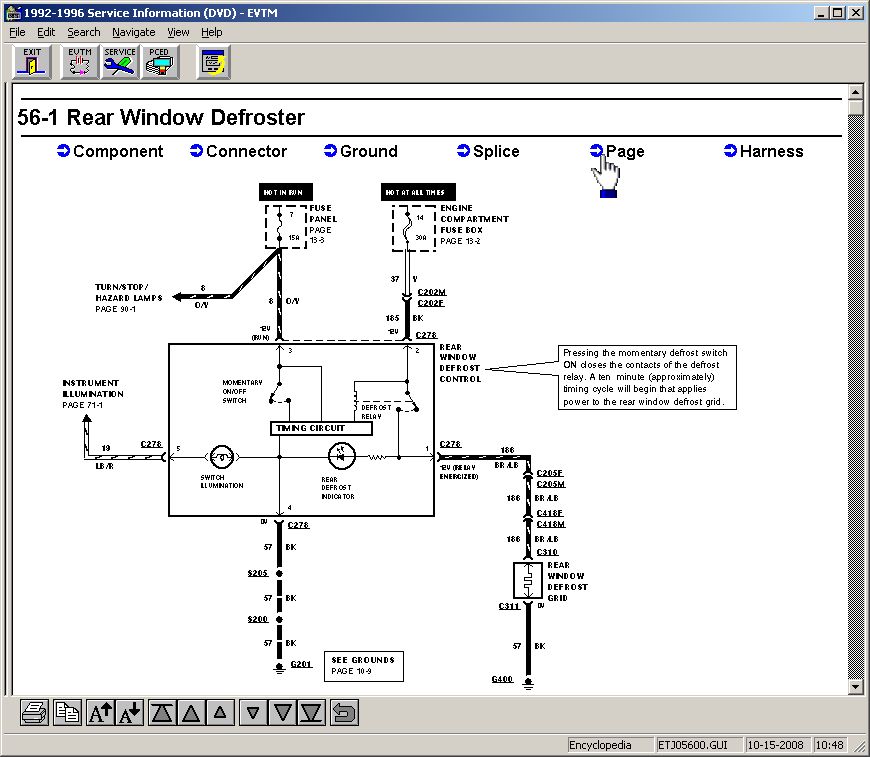Go back with the return arrow icon
Image resolution: width=870 pixels, height=757 pixels.
click(x=344, y=712)
